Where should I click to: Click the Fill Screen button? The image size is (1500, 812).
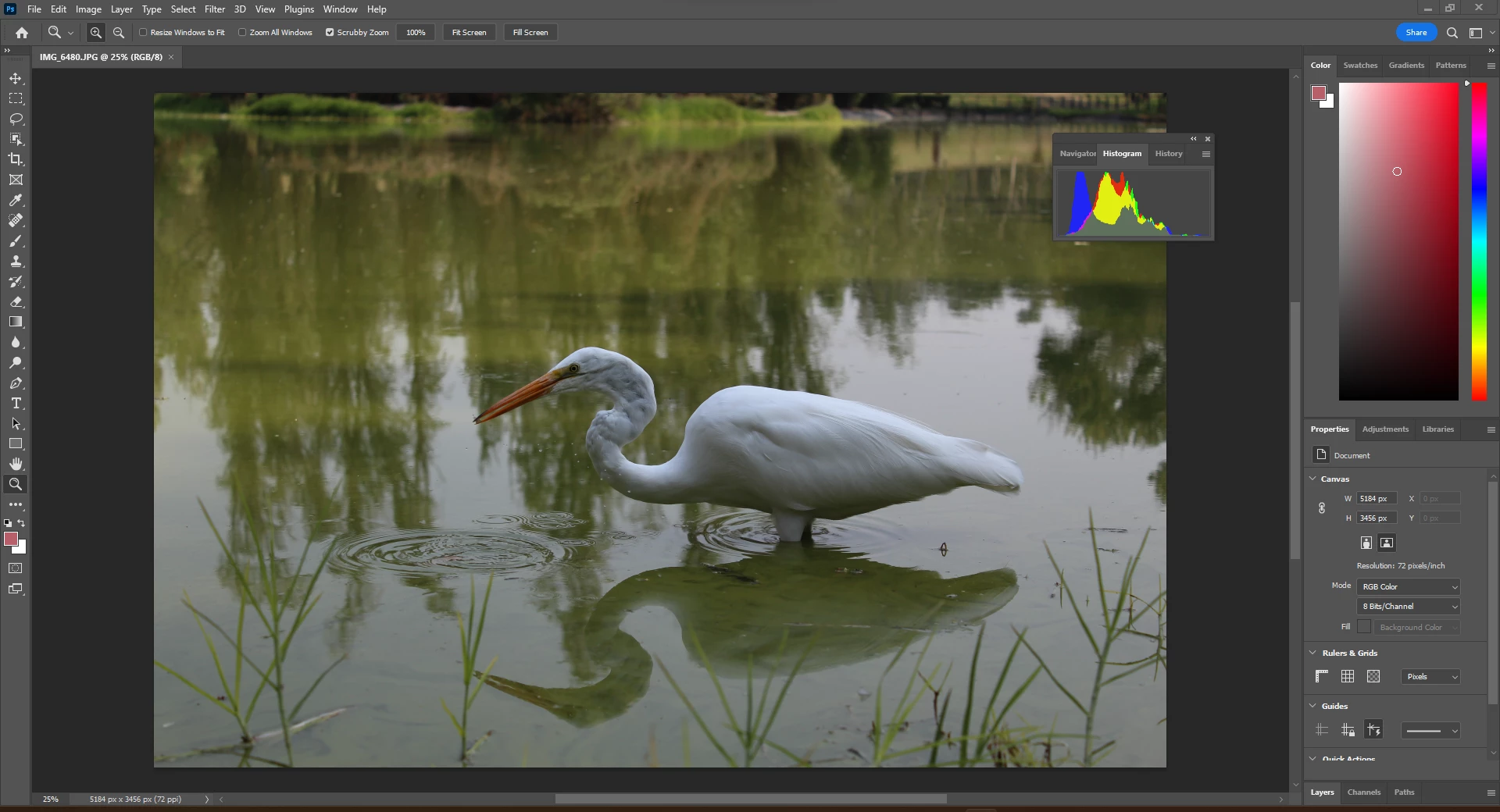(x=530, y=33)
